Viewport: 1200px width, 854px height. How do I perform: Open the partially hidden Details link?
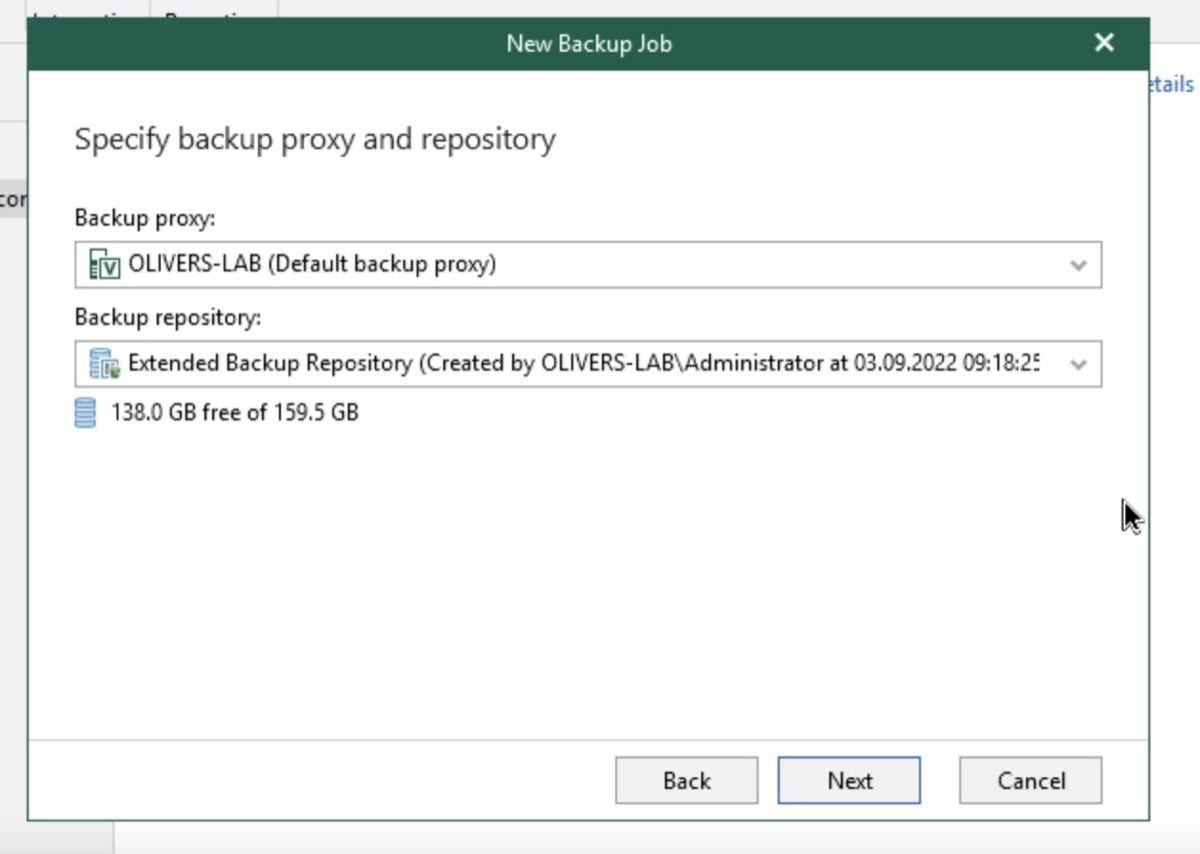[1172, 84]
